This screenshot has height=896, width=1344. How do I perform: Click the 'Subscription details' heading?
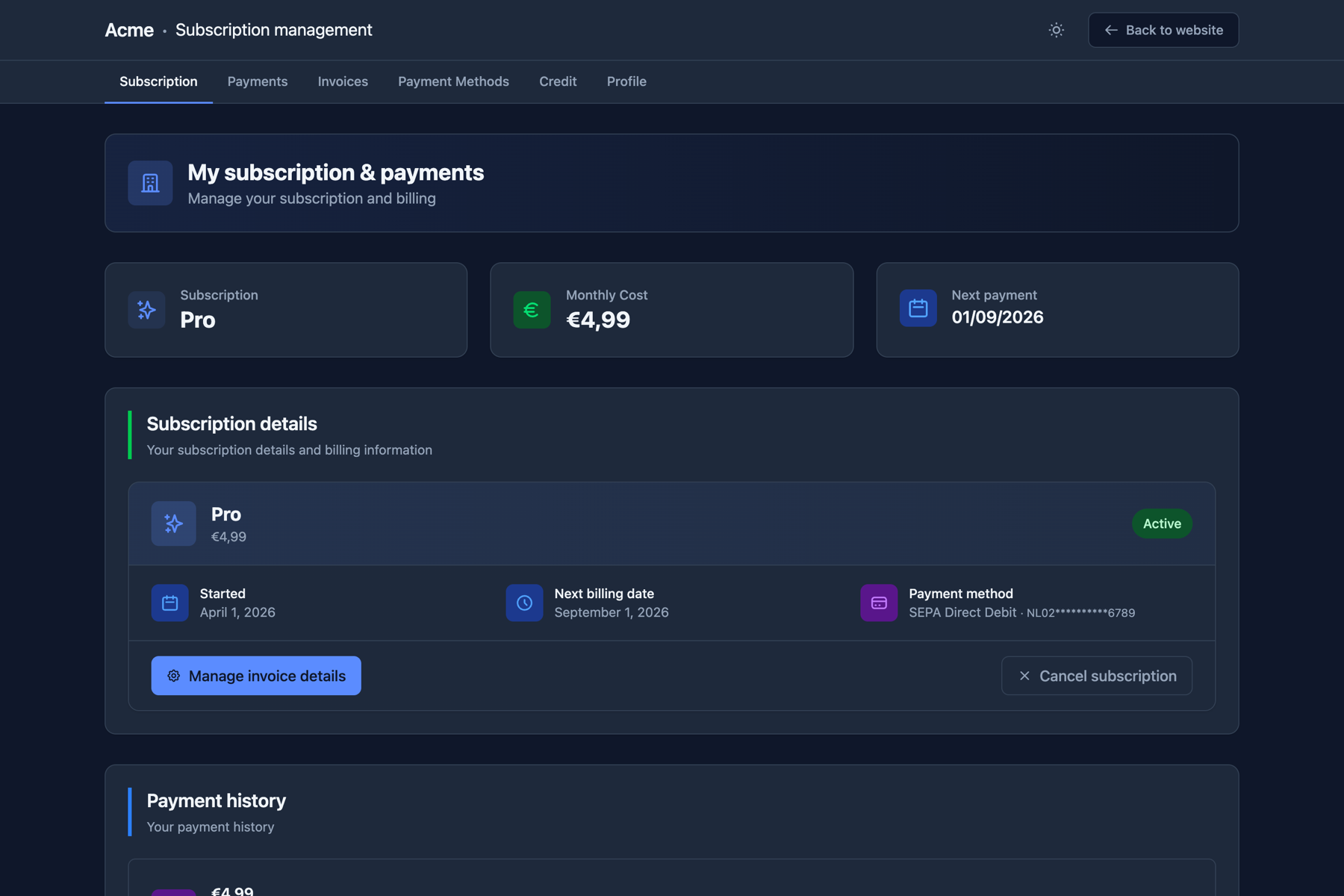pos(231,424)
